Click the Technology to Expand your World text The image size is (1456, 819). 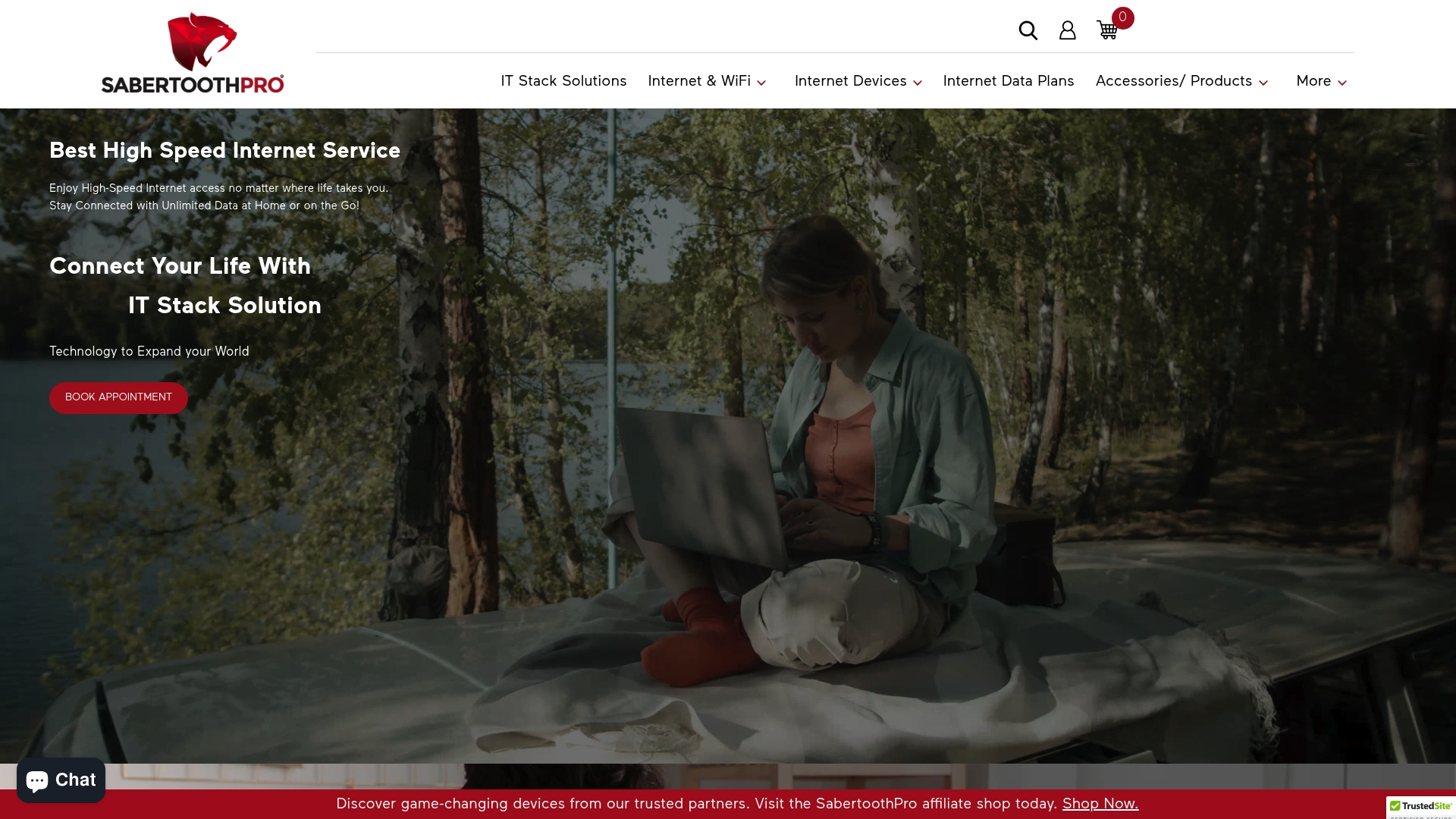(x=149, y=352)
